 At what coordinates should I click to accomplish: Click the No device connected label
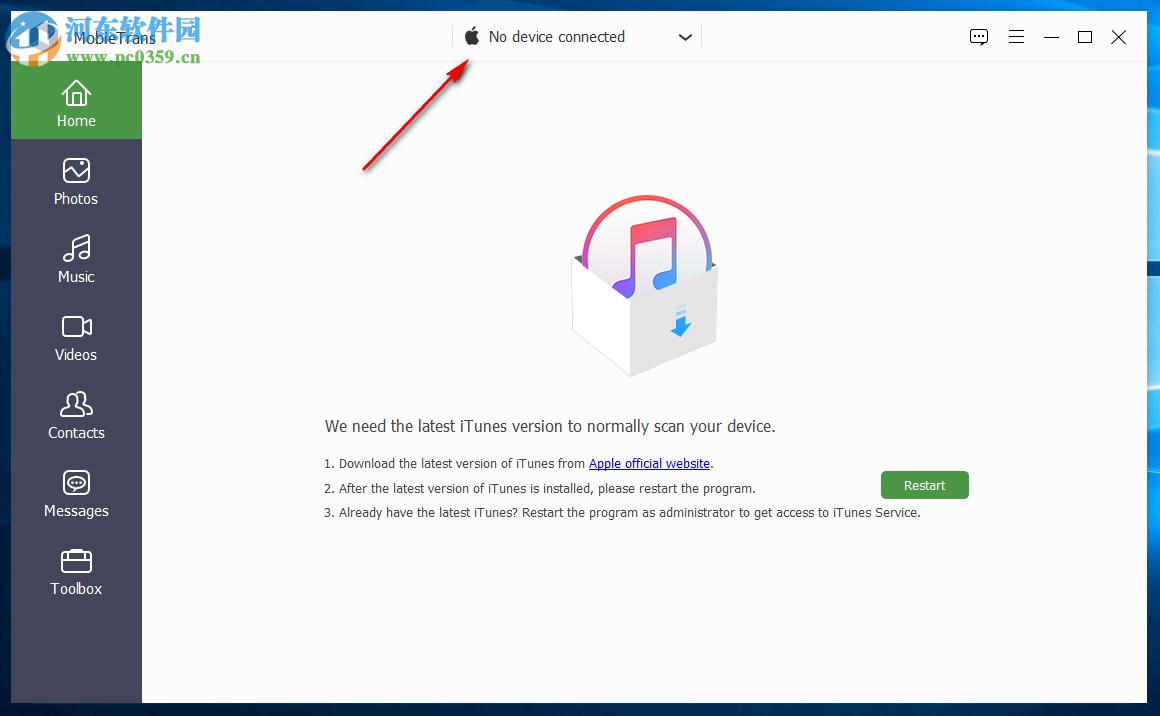pyautogui.click(x=557, y=37)
